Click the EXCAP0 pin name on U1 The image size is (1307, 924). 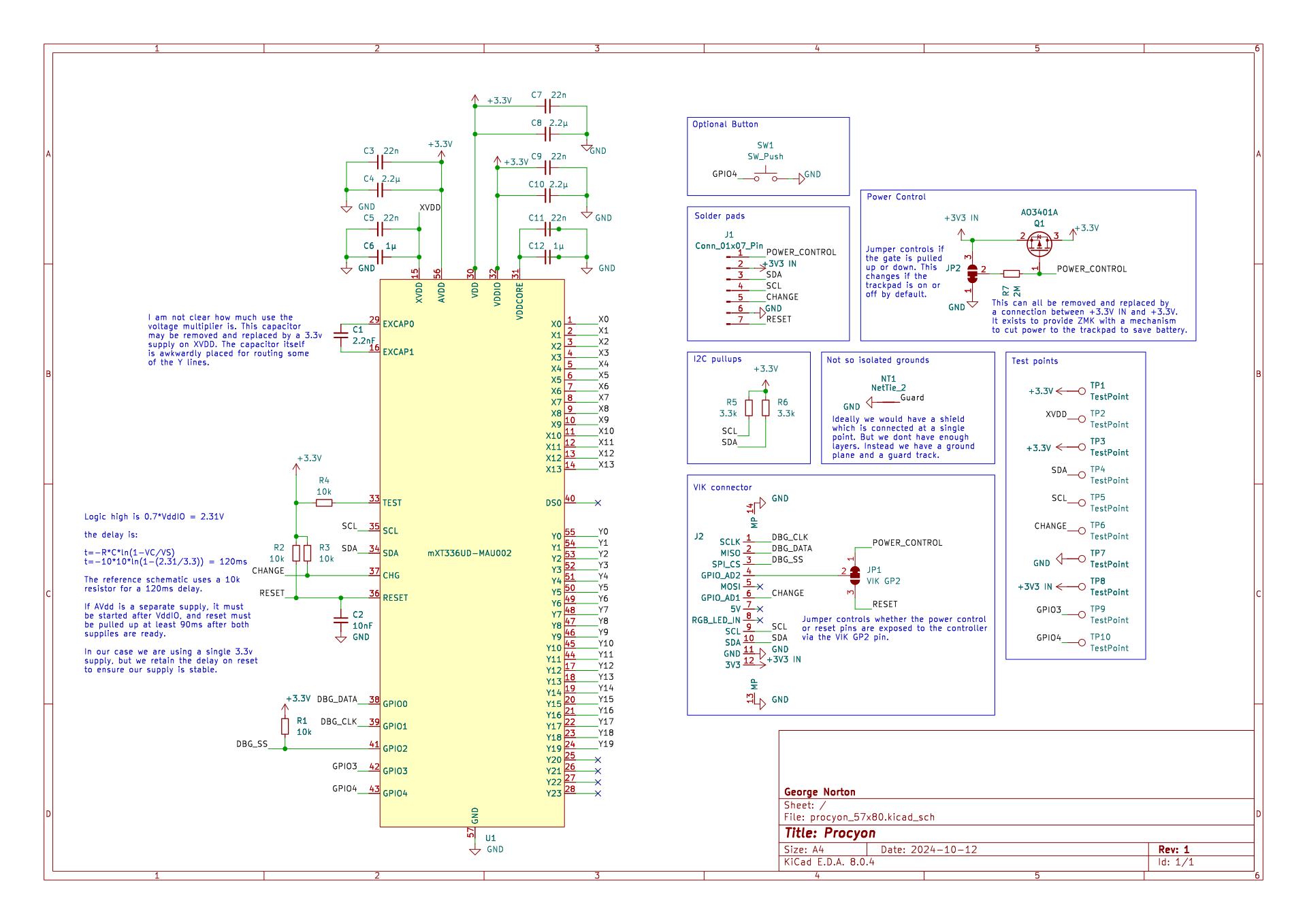398,324
